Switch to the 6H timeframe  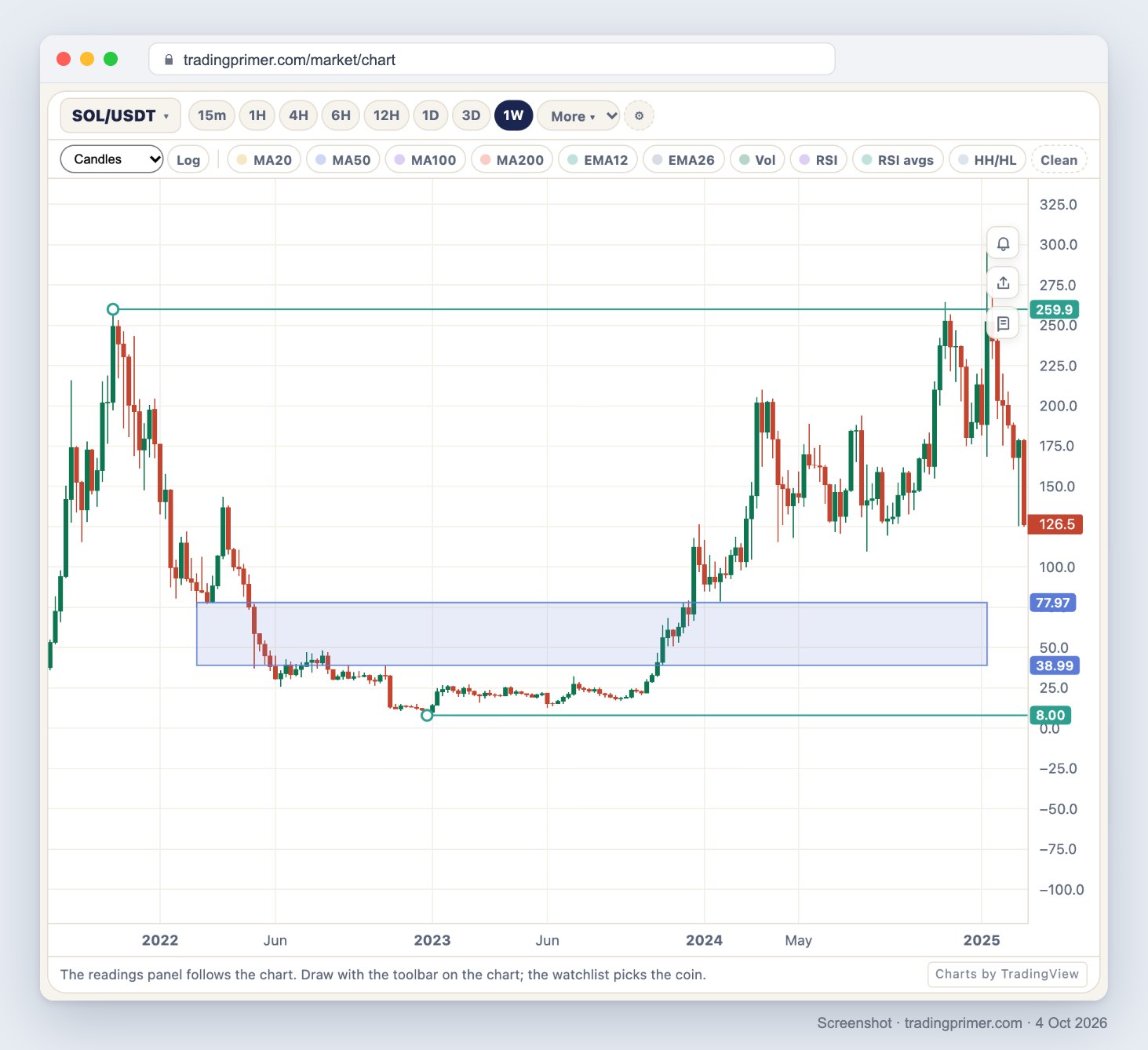tap(341, 115)
